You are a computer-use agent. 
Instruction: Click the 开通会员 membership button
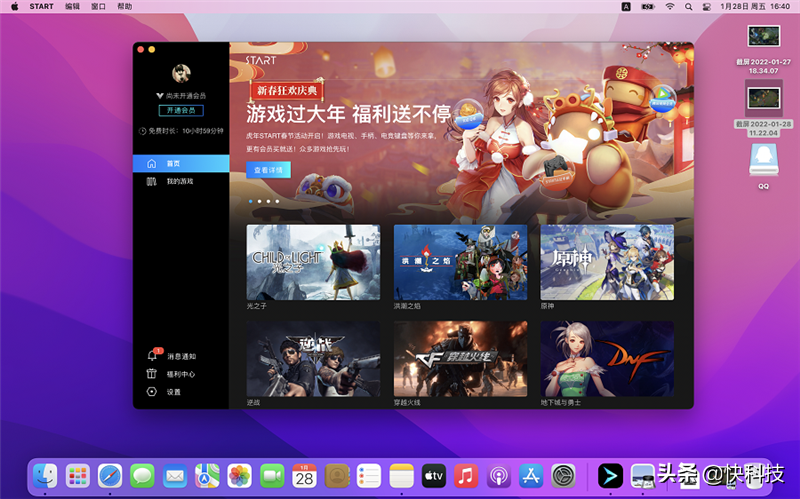point(181,110)
